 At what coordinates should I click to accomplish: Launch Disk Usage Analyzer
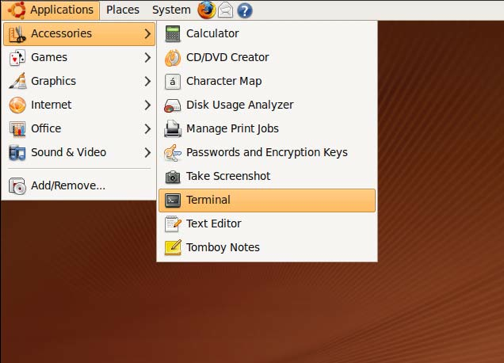point(267,105)
